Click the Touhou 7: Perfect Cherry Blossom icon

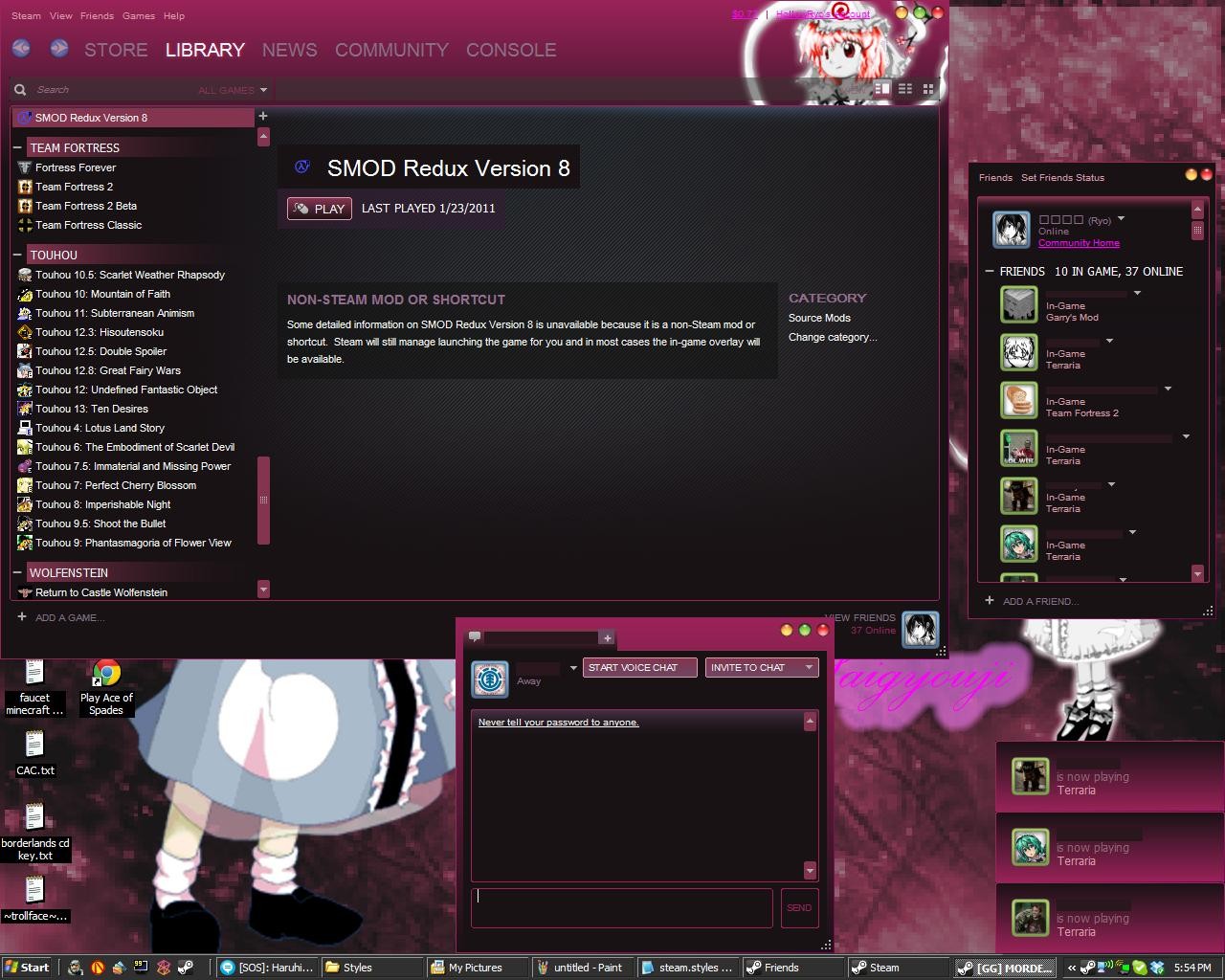coord(25,485)
